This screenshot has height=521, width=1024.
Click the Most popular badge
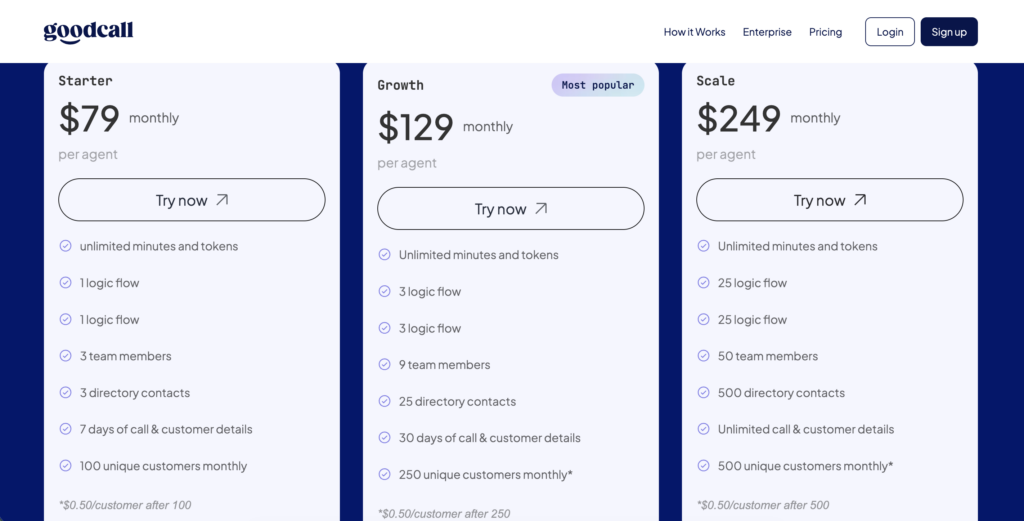point(598,85)
